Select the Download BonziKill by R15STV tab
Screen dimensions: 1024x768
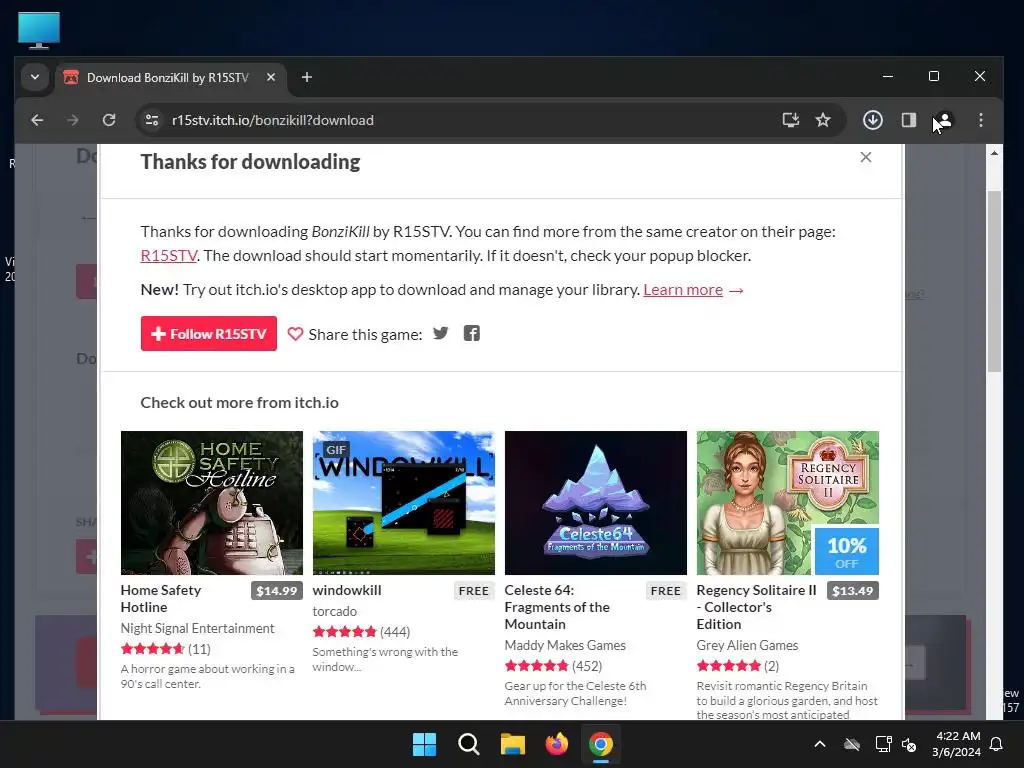pyautogui.click(x=171, y=78)
